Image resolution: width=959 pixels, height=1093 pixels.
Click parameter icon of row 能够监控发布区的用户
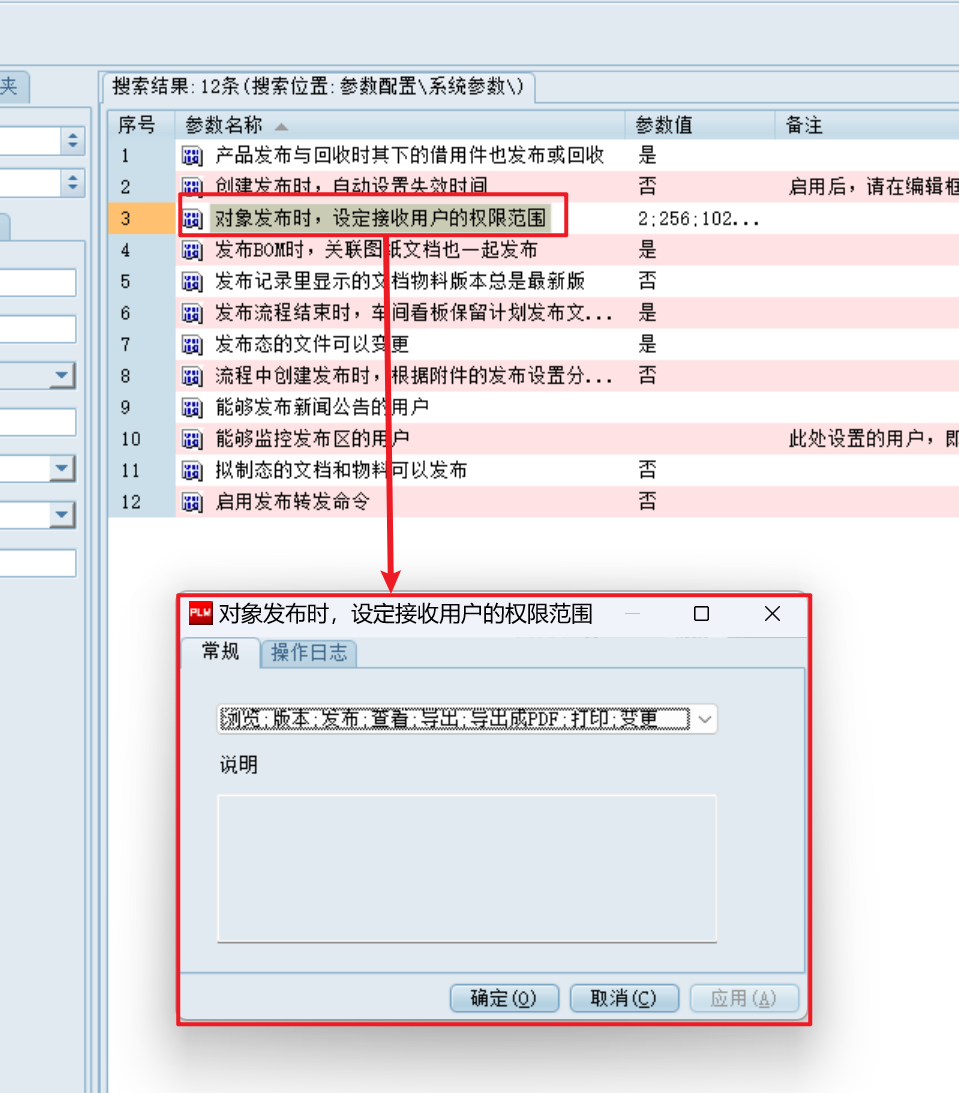pyautogui.click(x=192, y=439)
